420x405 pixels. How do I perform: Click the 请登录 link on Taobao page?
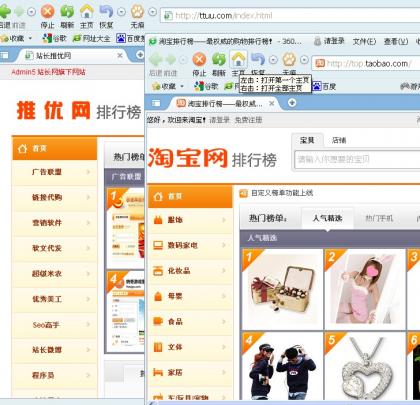point(219,120)
